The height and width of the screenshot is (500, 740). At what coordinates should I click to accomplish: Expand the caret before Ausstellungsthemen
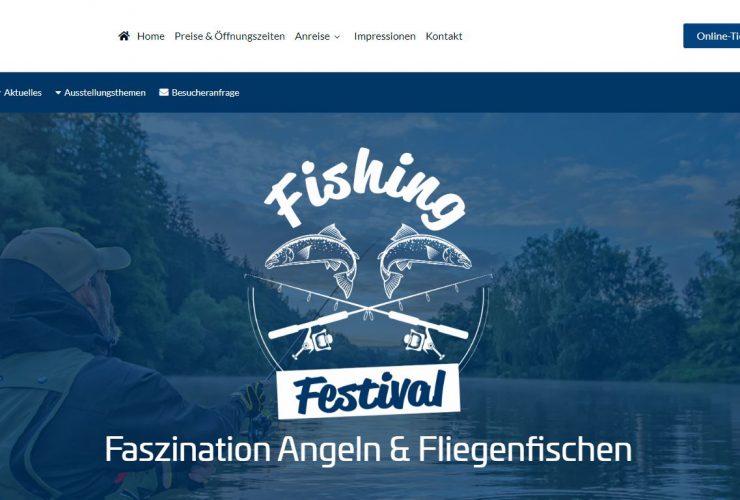pyautogui.click(x=58, y=93)
